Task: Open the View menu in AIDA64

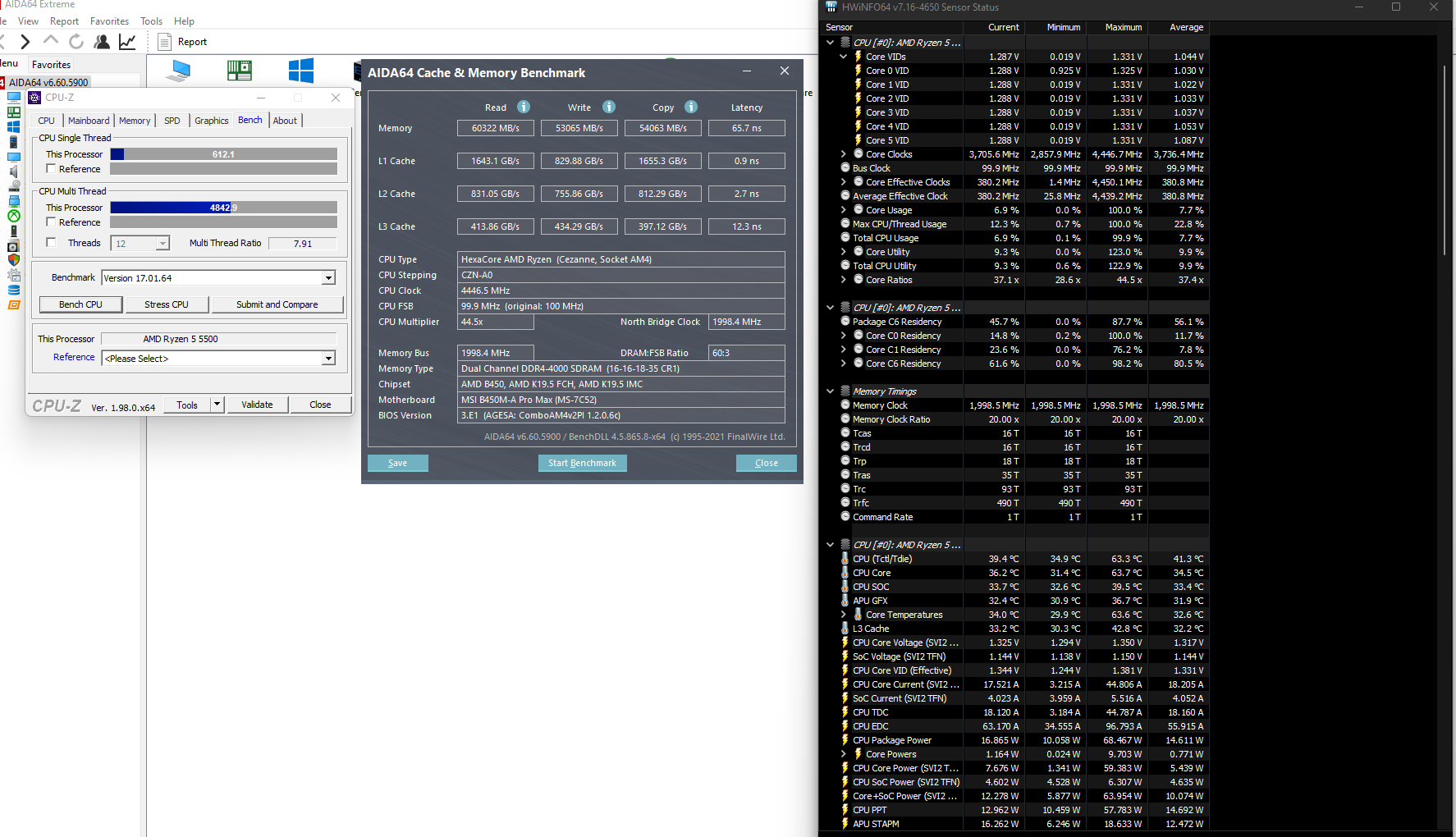Action: pos(29,21)
